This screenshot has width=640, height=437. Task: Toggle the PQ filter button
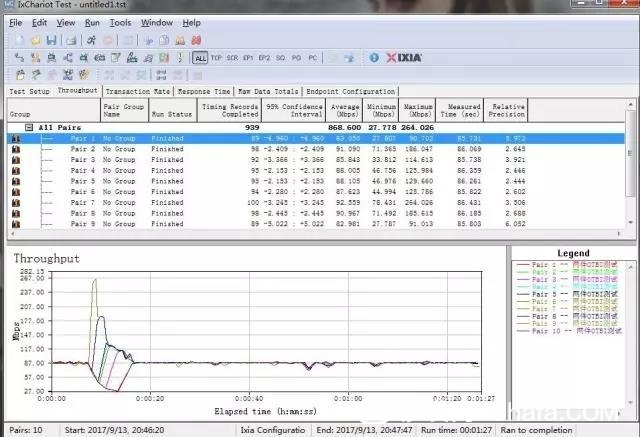pos(296,58)
